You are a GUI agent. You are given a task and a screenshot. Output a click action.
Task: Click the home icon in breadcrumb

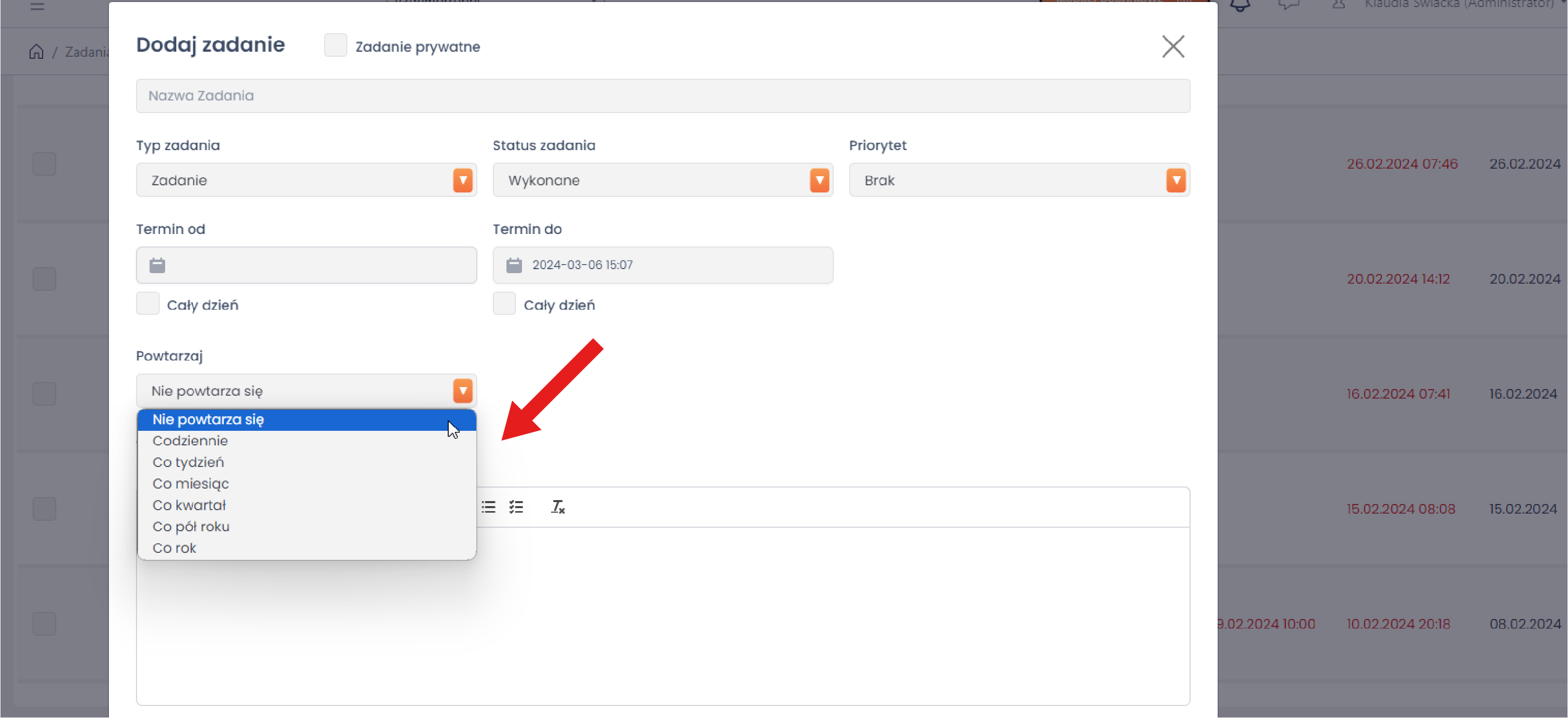point(37,52)
